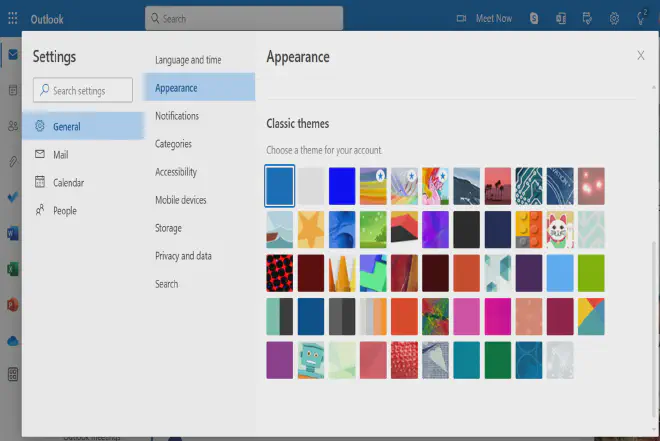Select the People settings category
Image resolution: width=660 pixels, height=441 pixels.
[83, 210]
